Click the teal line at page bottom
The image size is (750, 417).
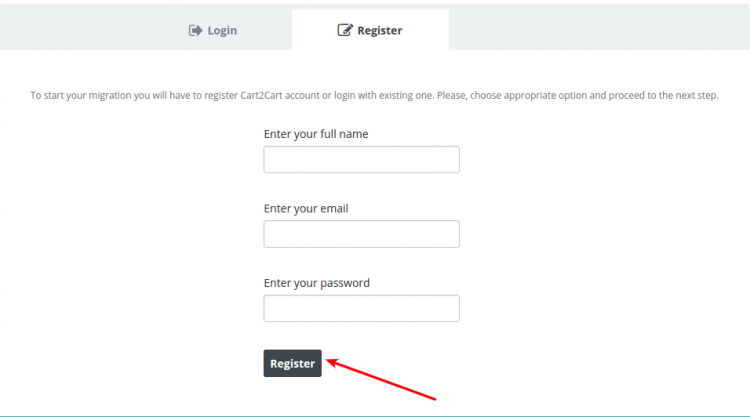[375, 416]
